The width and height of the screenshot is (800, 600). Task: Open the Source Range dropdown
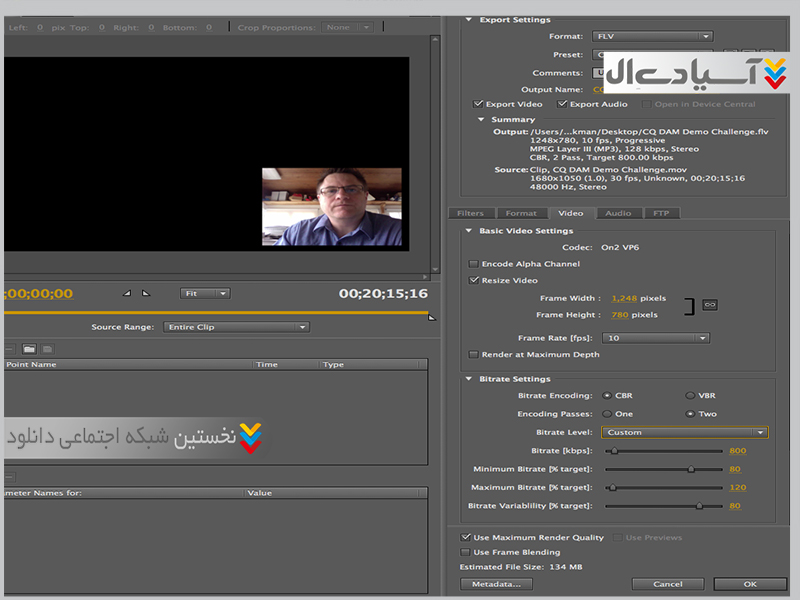pos(236,327)
